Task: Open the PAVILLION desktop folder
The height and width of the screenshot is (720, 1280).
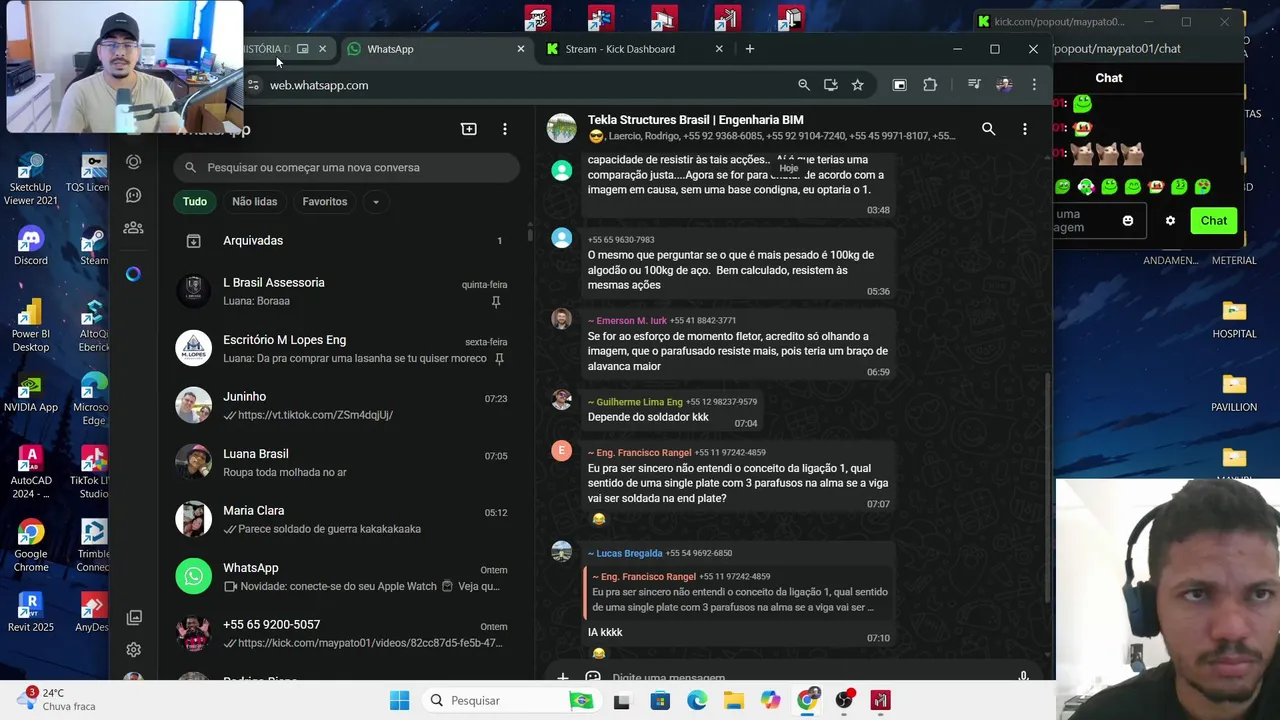Action: [1234, 392]
